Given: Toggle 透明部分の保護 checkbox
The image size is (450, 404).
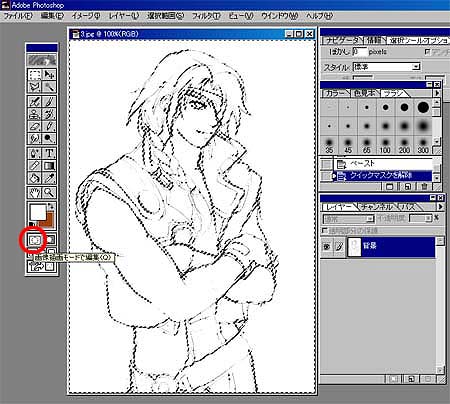Looking at the screenshot, I should coord(325,230).
